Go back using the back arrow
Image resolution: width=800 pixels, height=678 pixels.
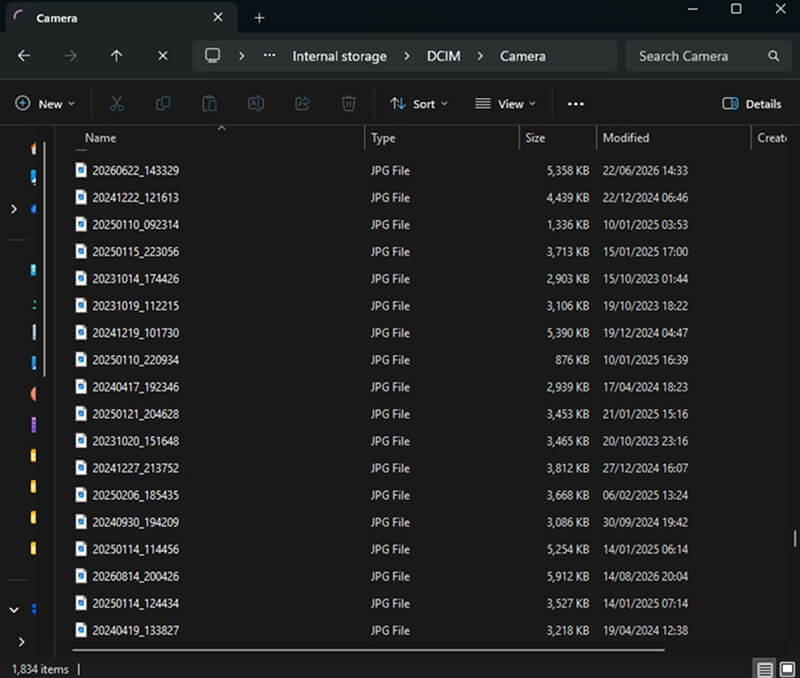click(24, 56)
